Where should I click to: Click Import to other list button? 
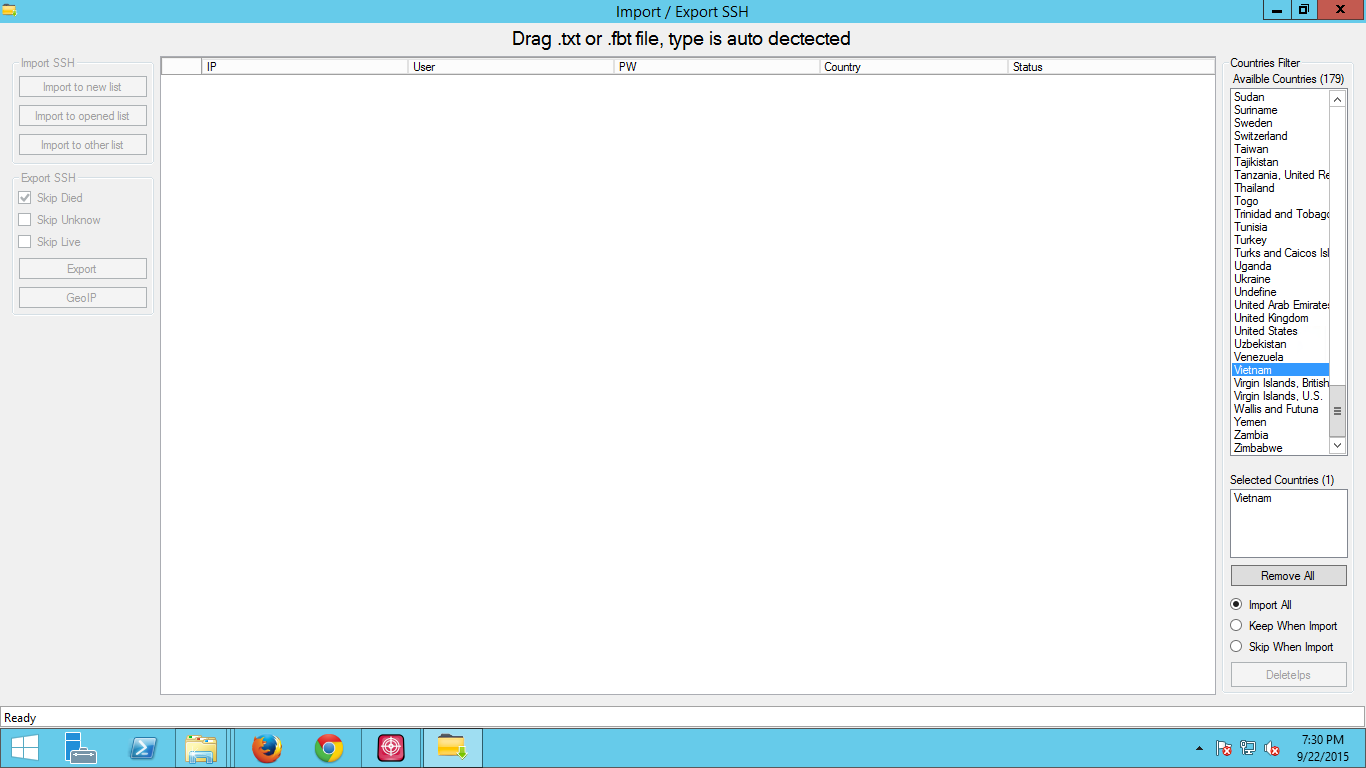[83, 145]
